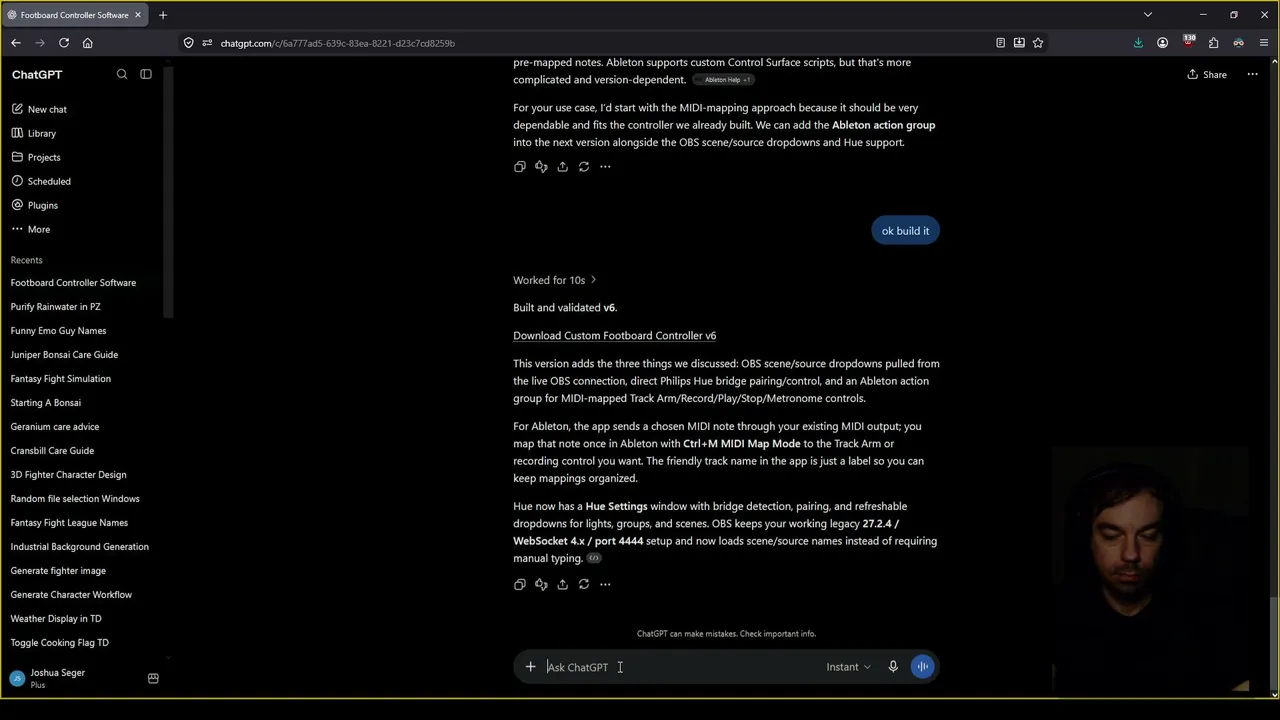Start dictation with the microphone icon

pyautogui.click(x=893, y=667)
